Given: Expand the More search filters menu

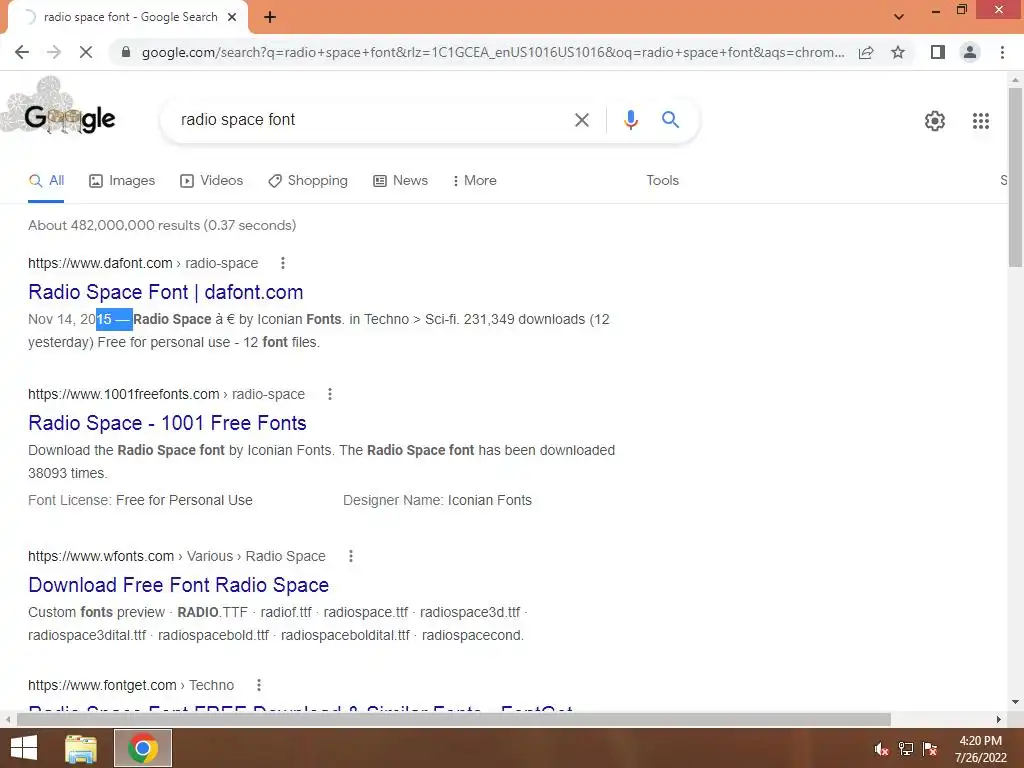Looking at the screenshot, I should [x=474, y=181].
